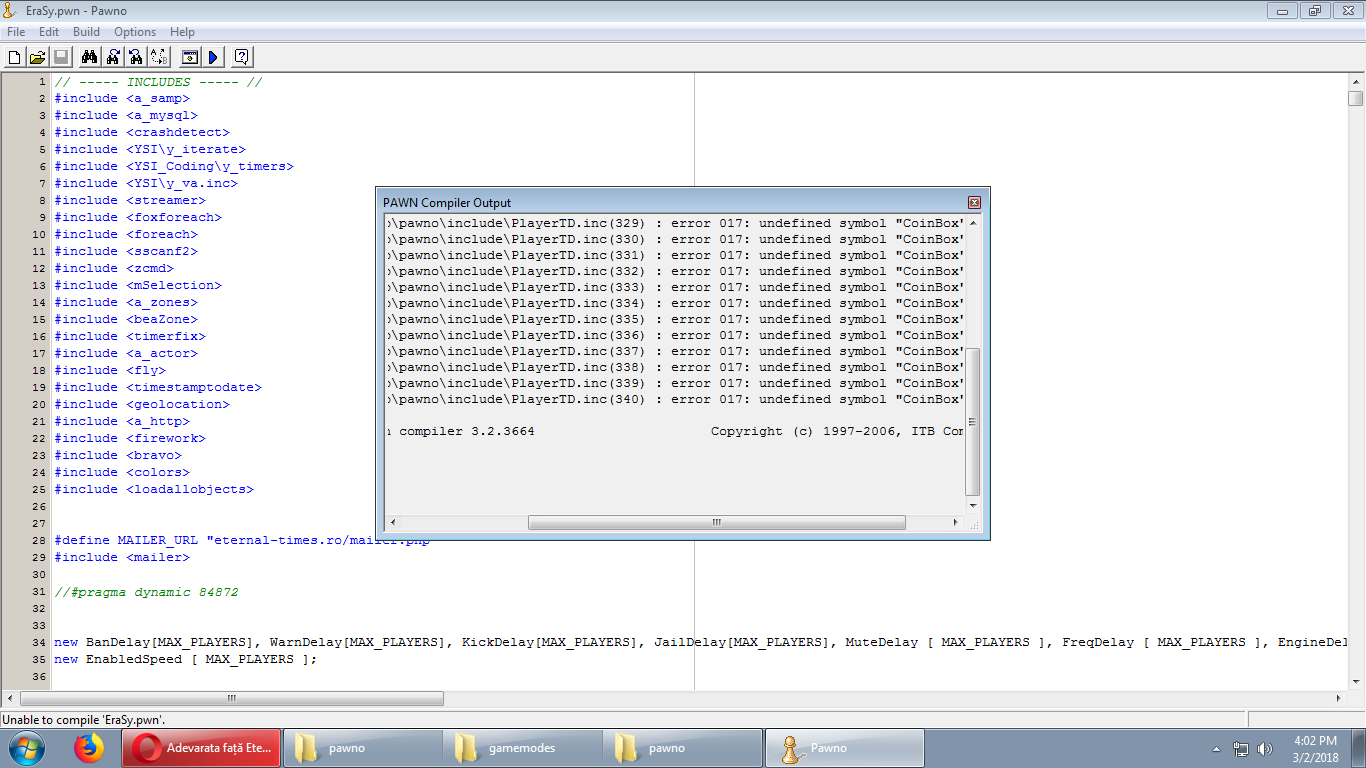This screenshot has height=768, width=1366.
Task: Click the editor horizontal scrollbar left arrow
Action: pyautogui.click(x=9, y=698)
